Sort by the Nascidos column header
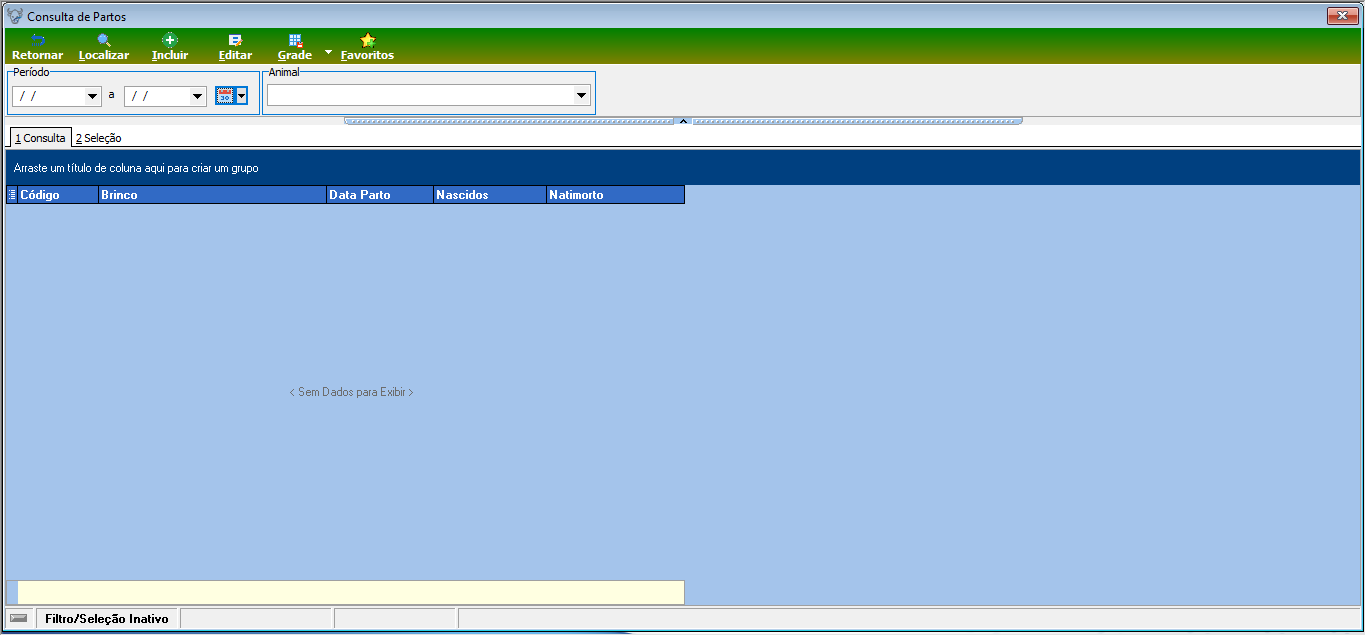Image resolution: width=1366 pixels, height=636 pixels. click(490, 195)
